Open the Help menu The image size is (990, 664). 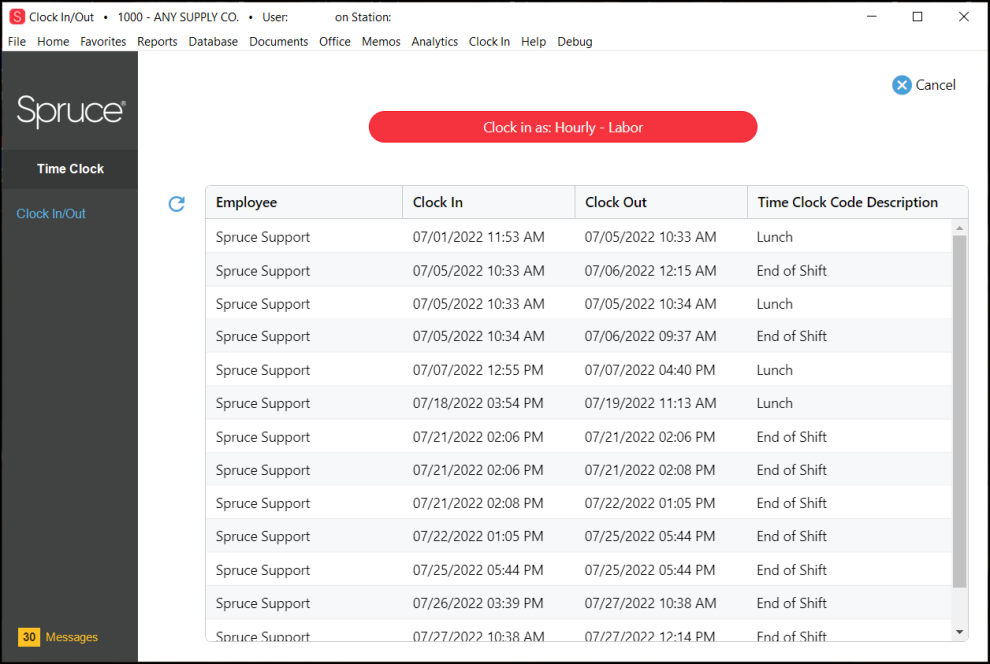click(534, 42)
